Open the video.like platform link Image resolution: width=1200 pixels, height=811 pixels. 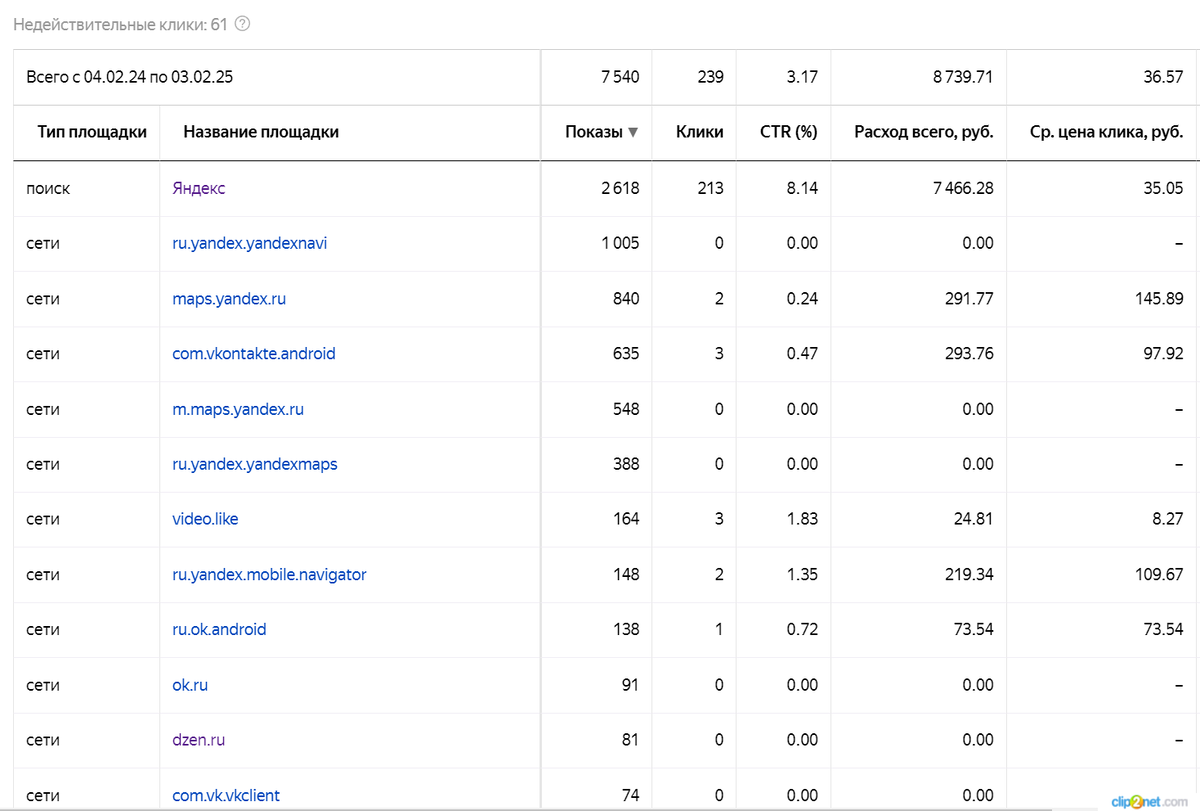click(x=205, y=519)
